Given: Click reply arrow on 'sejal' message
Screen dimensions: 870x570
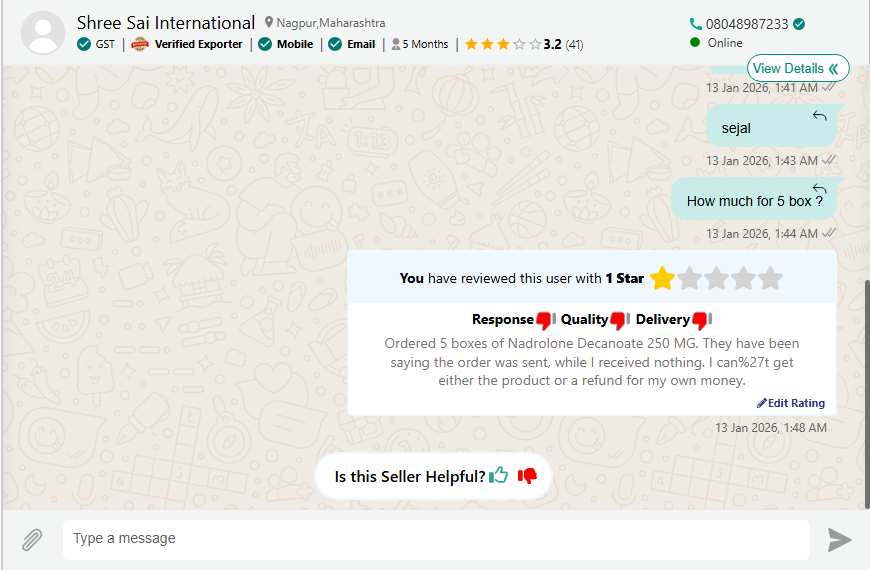Looking at the screenshot, I should [820, 117].
